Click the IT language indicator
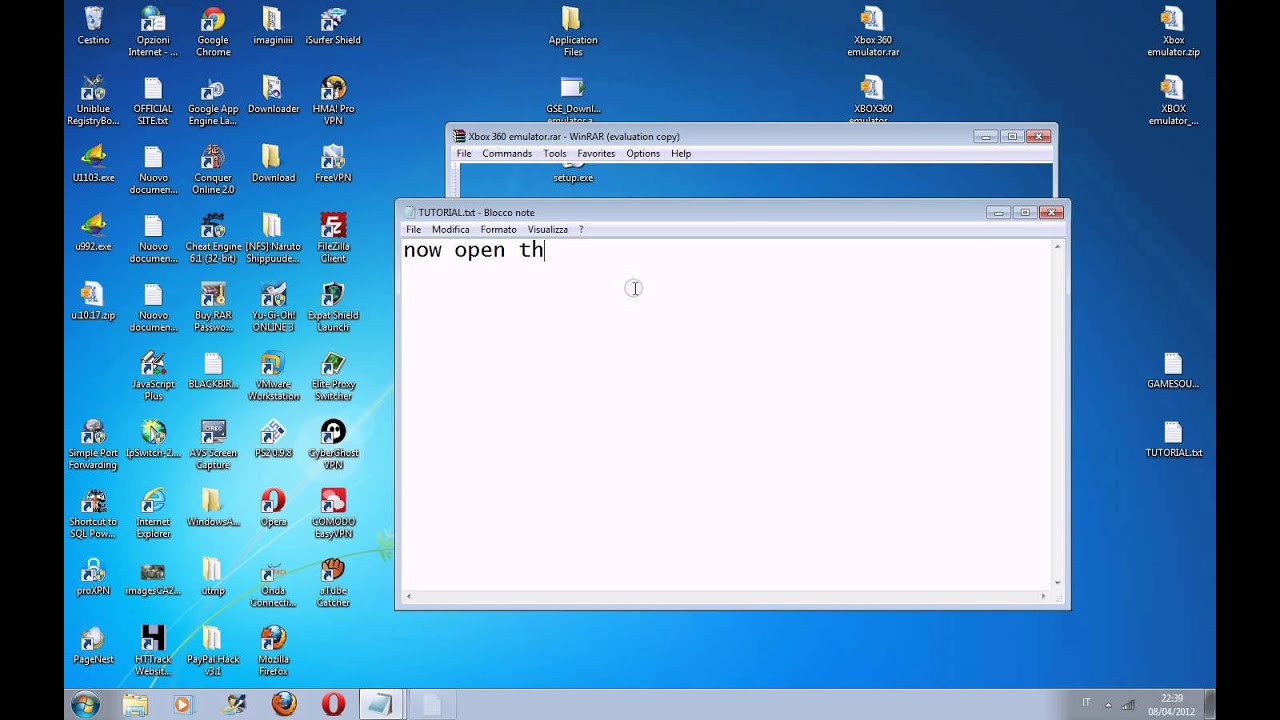The image size is (1280, 720). click(x=1087, y=703)
